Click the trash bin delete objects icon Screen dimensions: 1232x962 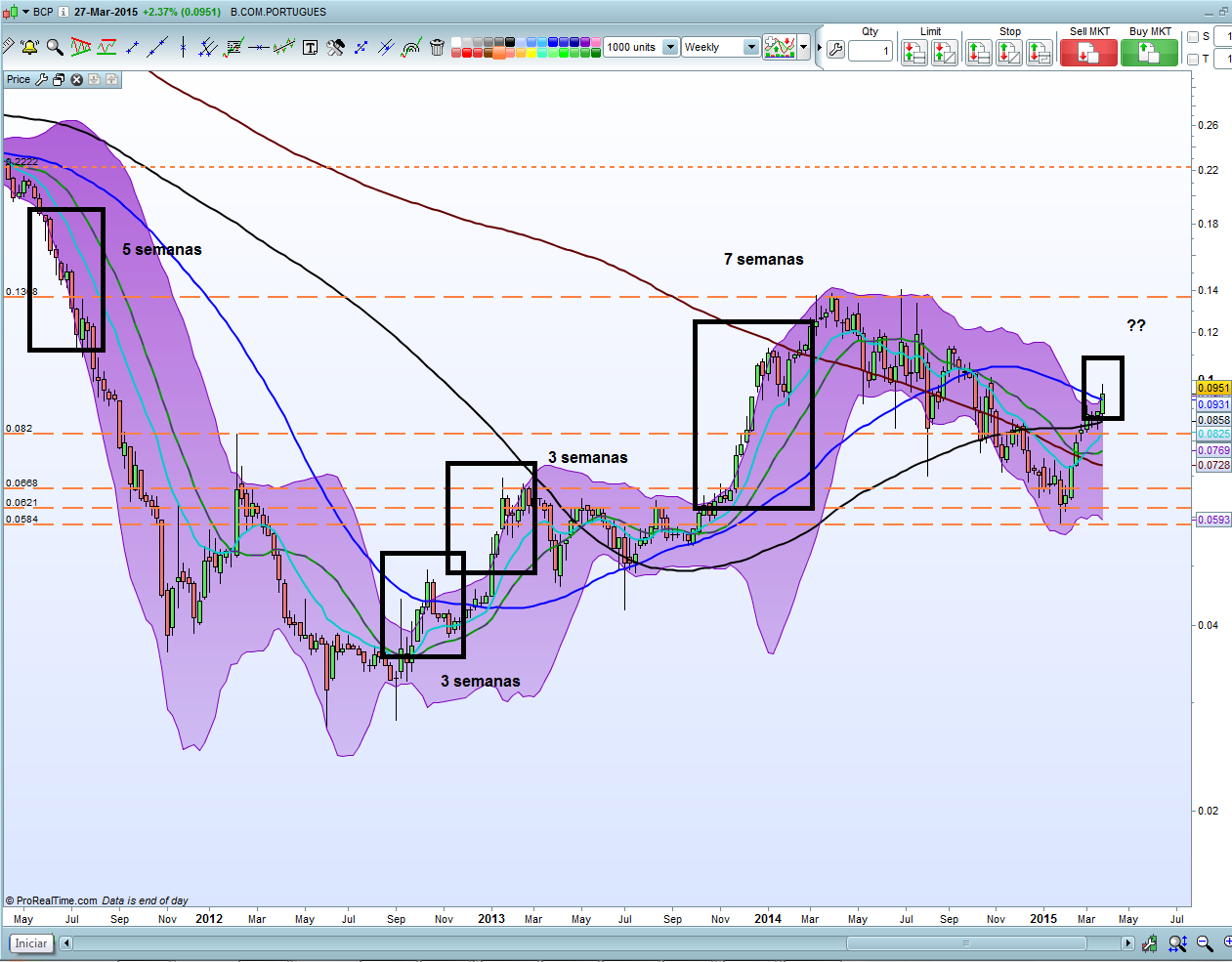click(x=437, y=47)
